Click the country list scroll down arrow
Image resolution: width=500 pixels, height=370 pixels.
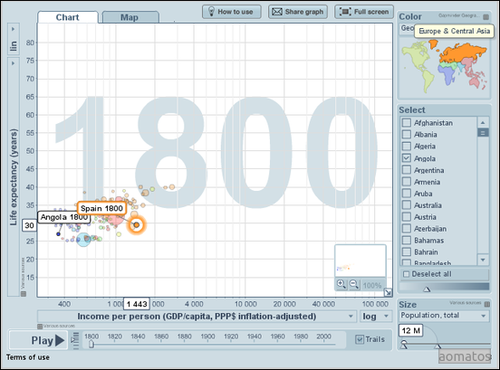point(483,260)
